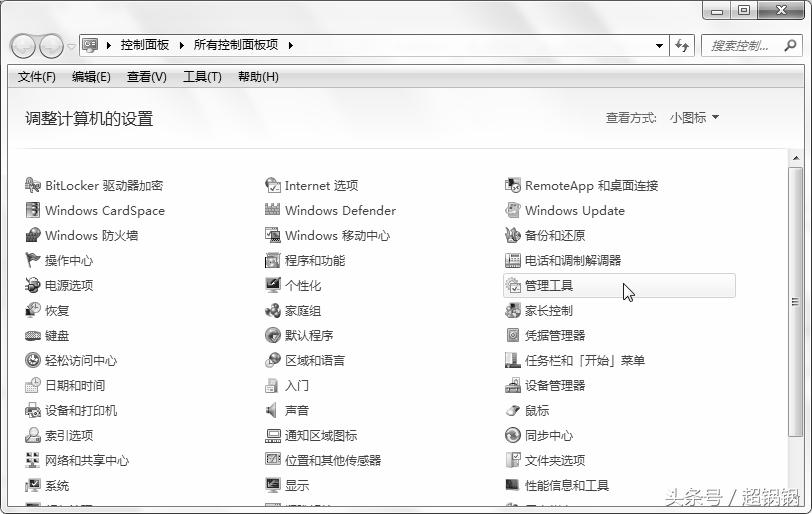The height and width of the screenshot is (514, 812).
Task: Open the 文件(F) menu
Action: click(37, 77)
